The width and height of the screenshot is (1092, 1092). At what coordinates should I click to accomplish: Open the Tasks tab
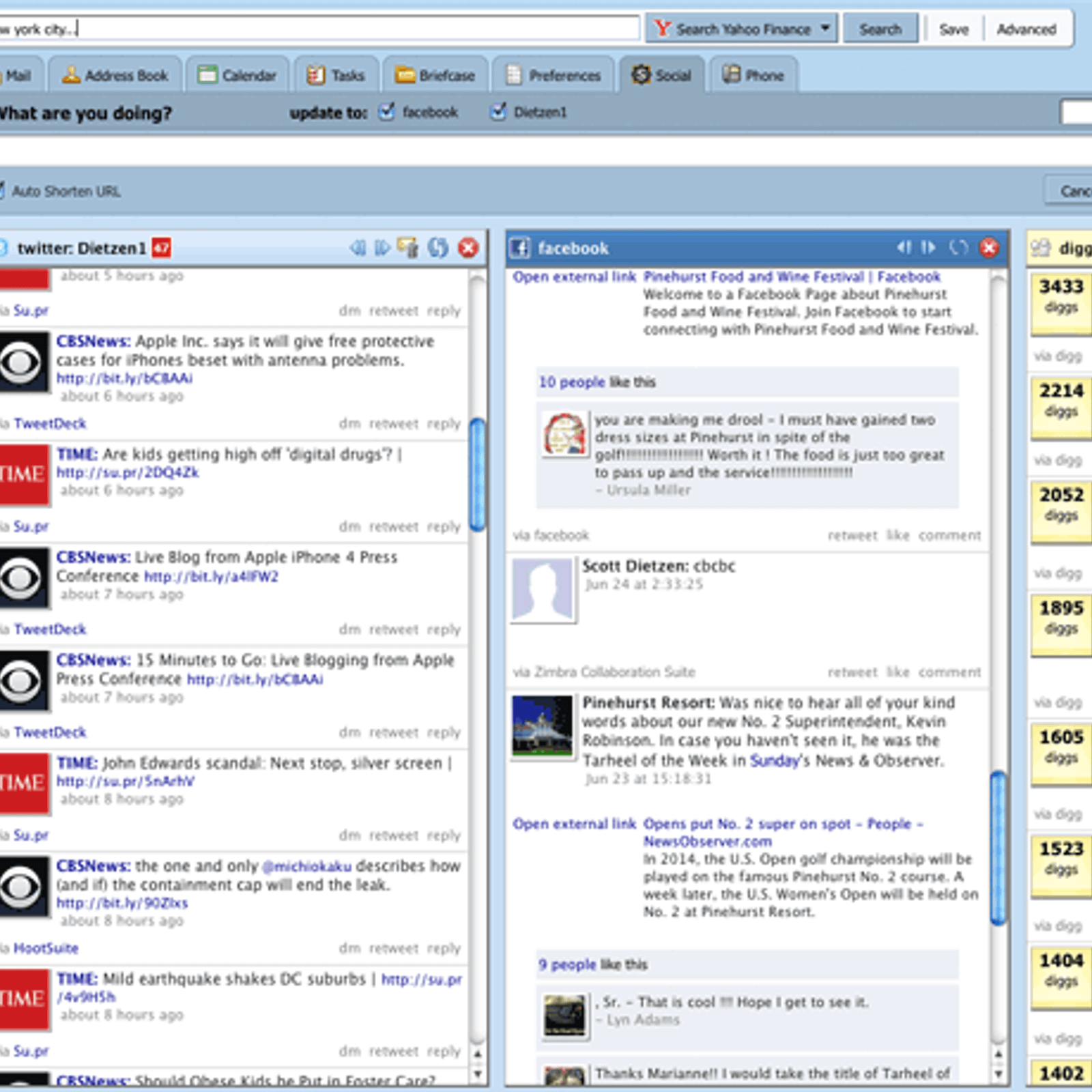point(336,75)
